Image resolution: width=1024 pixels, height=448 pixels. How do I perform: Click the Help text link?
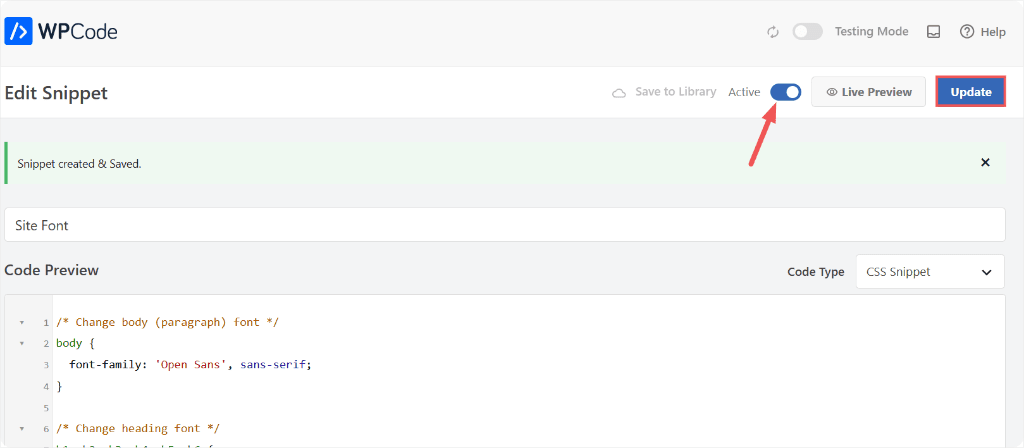point(993,31)
